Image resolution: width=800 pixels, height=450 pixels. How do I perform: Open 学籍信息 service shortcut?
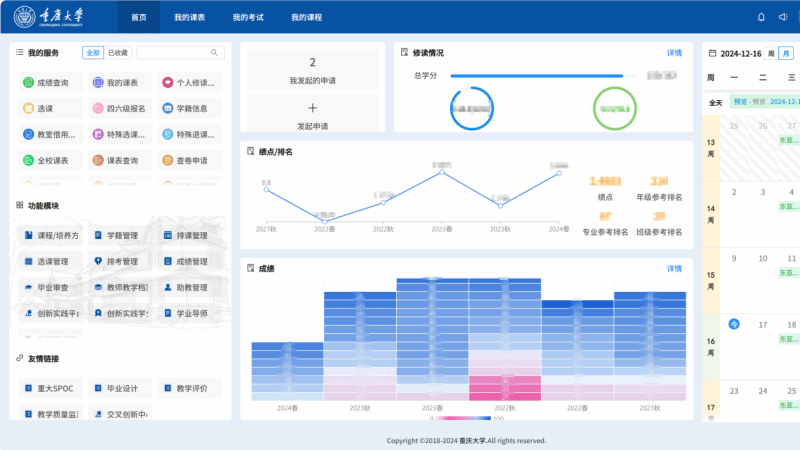(x=168, y=108)
